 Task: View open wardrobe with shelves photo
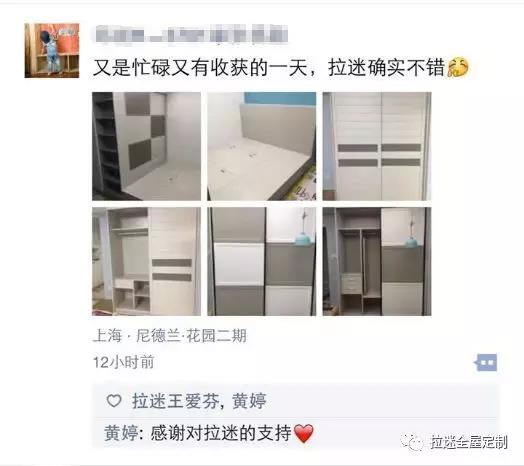[x=146, y=261]
